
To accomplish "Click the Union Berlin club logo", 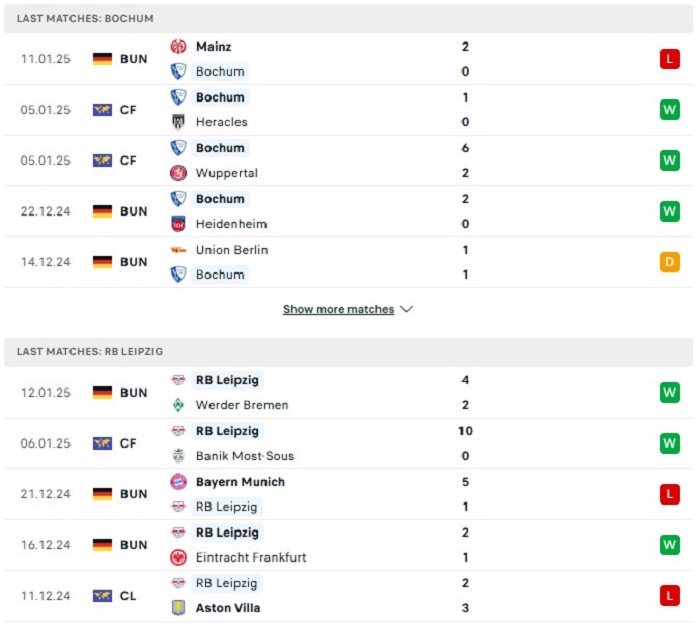I will [x=178, y=250].
